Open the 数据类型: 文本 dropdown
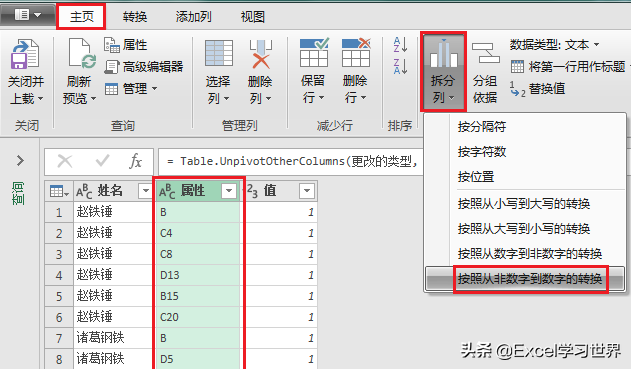The height and width of the screenshot is (369, 631). pos(555,45)
